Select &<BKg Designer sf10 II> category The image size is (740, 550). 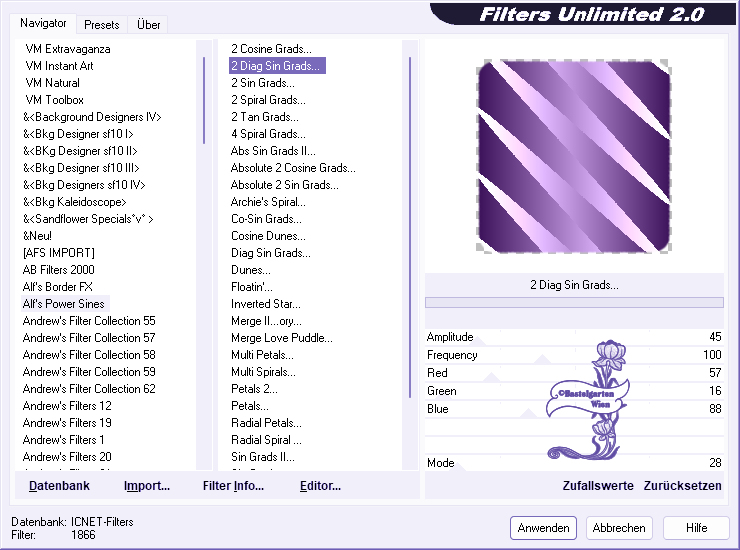pos(80,151)
